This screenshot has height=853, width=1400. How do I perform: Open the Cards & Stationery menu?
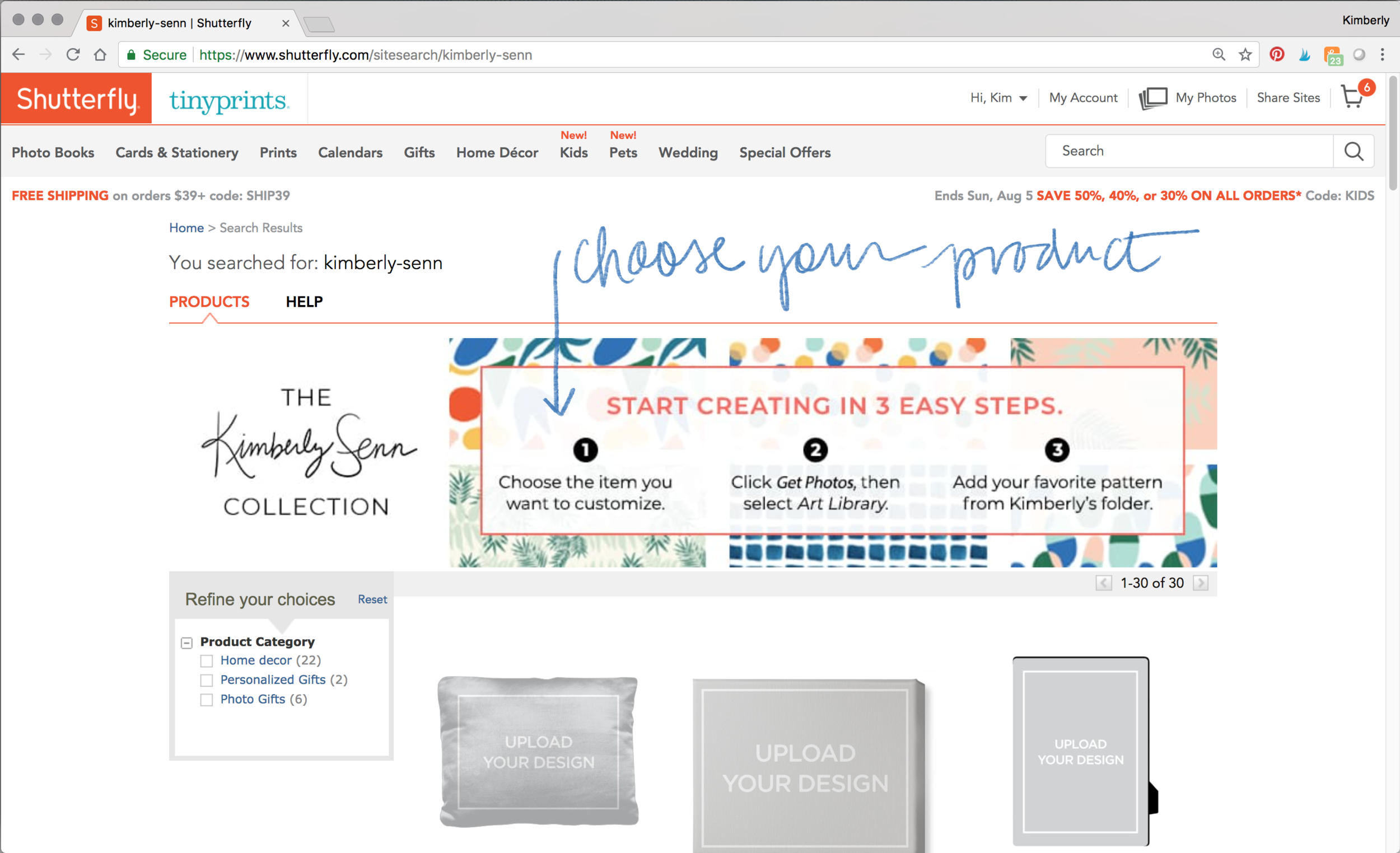pos(178,152)
